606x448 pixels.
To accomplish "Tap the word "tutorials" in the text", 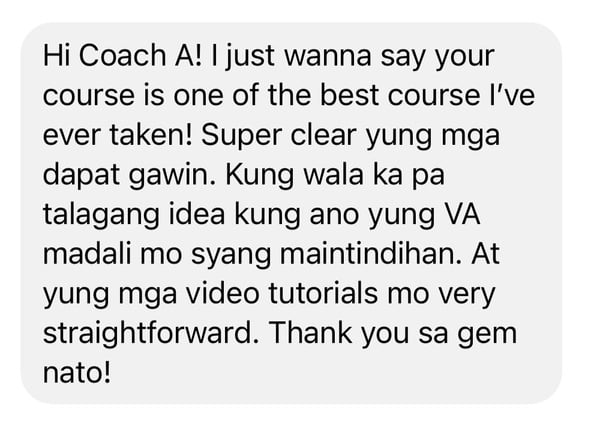I will tap(323, 294).
